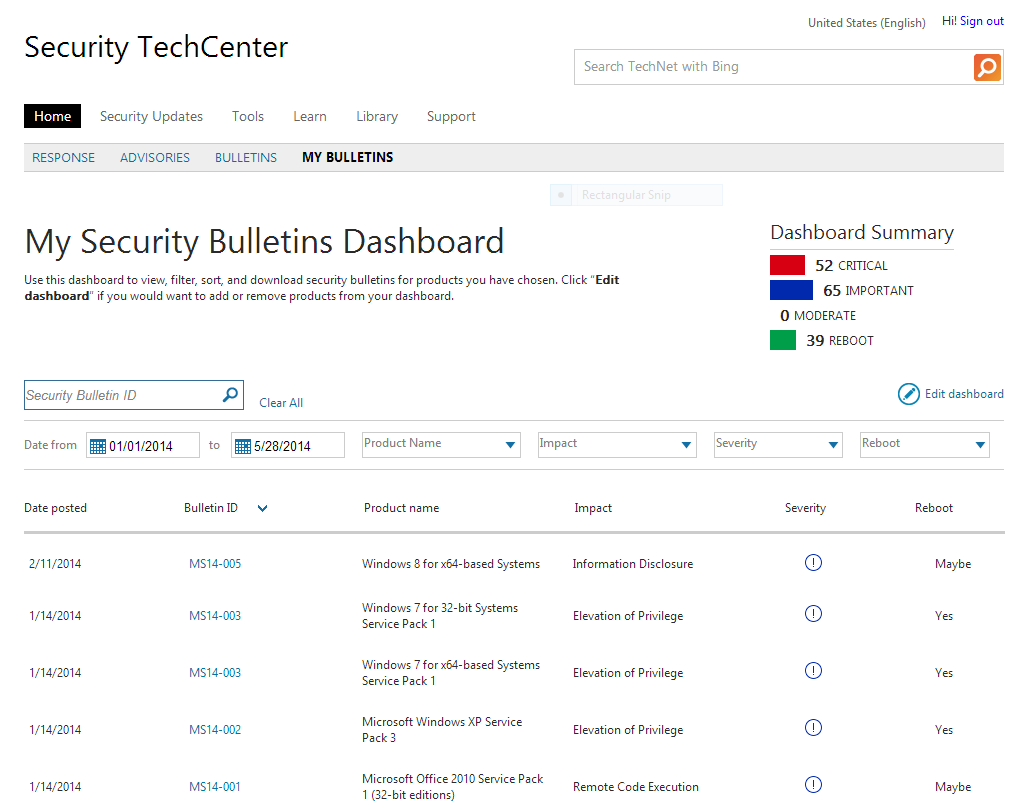The width and height of the screenshot is (1025, 809).
Task: Click the Rectangular Snip overlay label
Action: pos(626,195)
